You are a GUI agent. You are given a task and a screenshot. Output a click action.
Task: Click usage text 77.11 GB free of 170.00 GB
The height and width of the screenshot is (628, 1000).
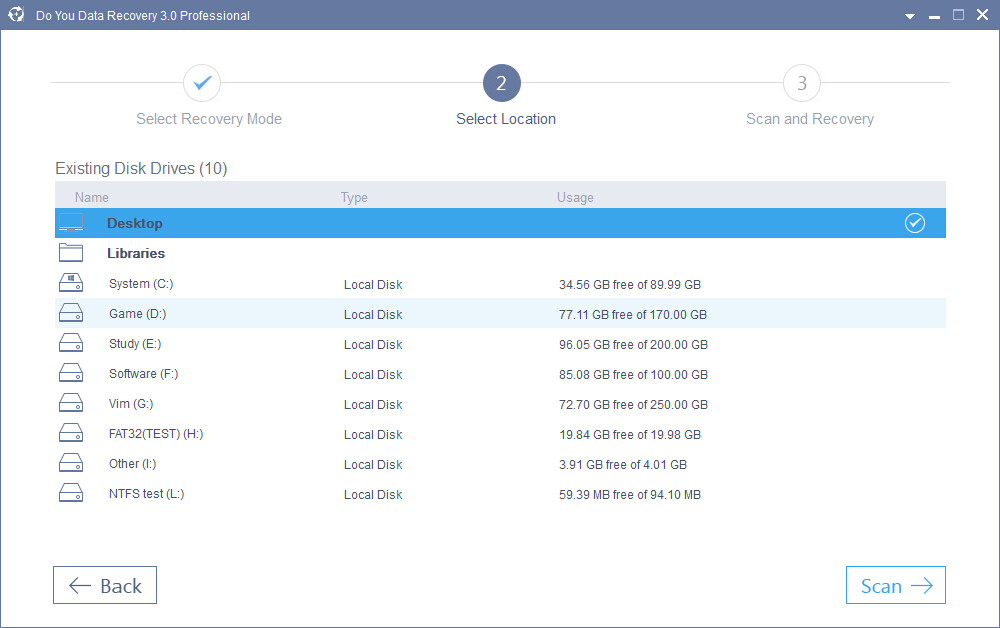click(633, 315)
